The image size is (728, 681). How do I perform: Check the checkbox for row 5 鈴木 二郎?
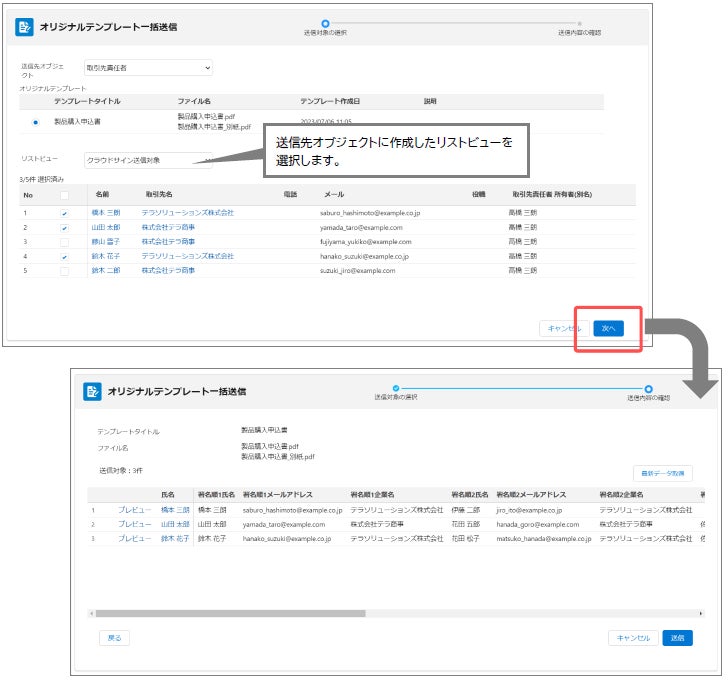point(65,271)
